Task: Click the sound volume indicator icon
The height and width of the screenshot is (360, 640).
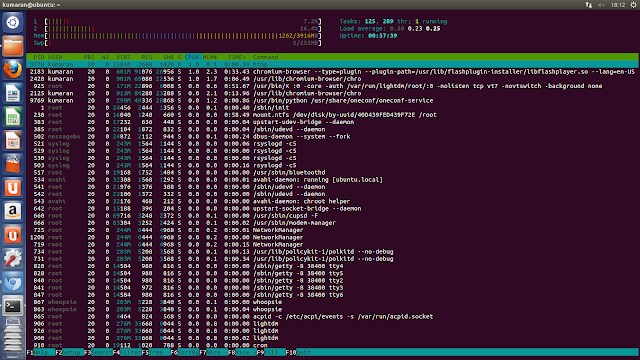Action: point(601,5)
